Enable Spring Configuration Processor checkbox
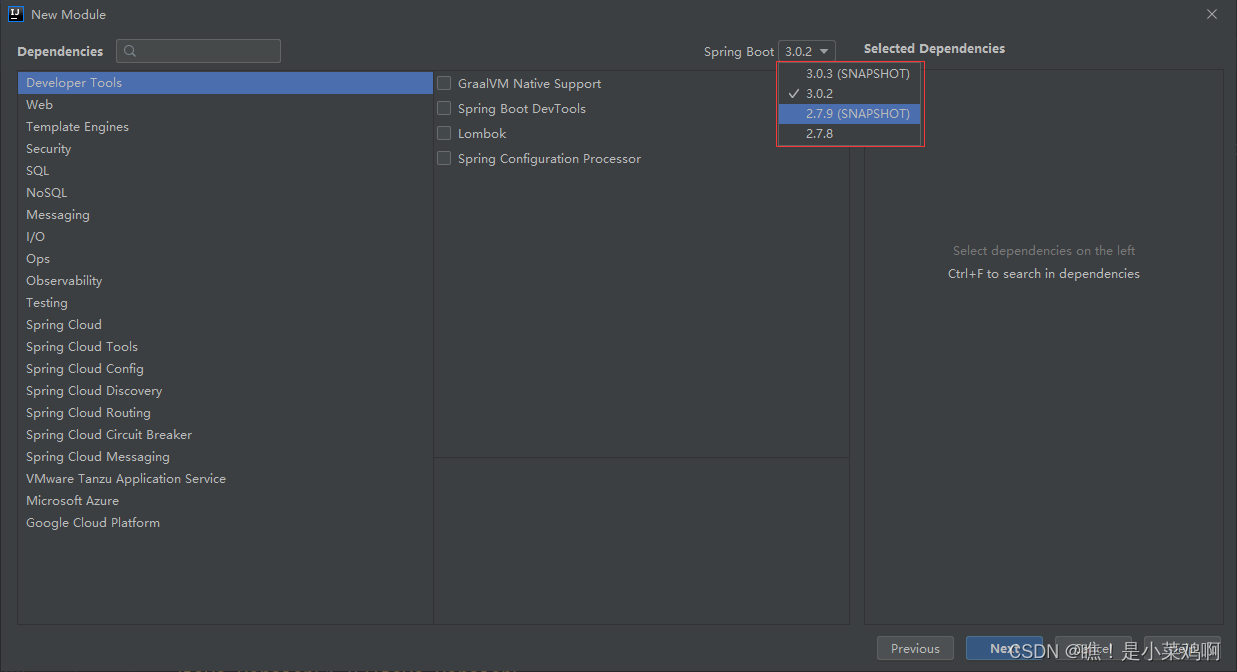The height and width of the screenshot is (672, 1237). [x=444, y=159]
